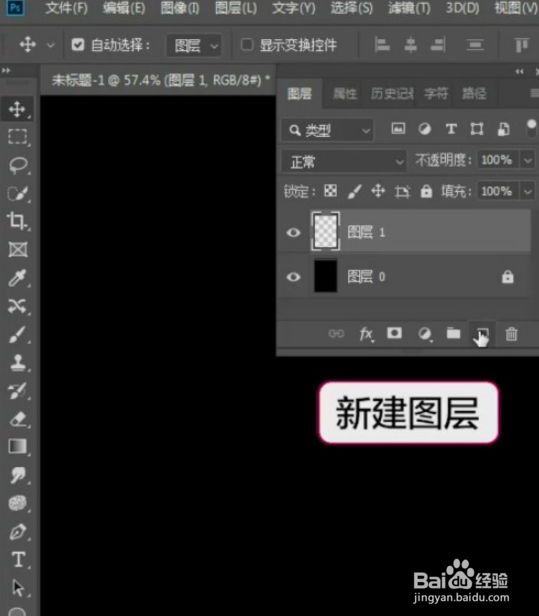Image resolution: width=539 pixels, height=616 pixels.
Task: Add a layer mask
Action: click(394, 334)
